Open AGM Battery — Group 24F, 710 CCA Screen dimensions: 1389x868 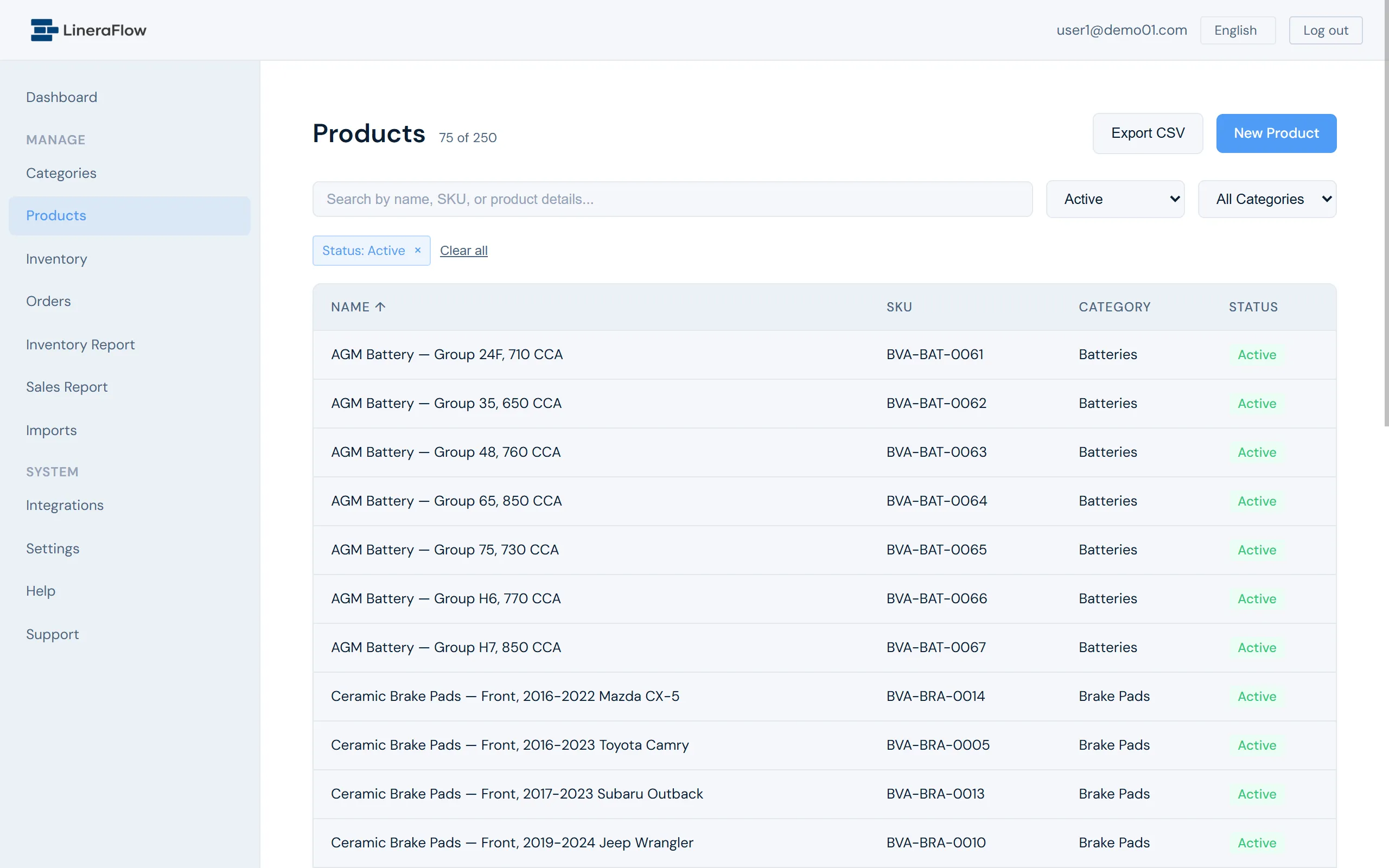click(447, 355)
